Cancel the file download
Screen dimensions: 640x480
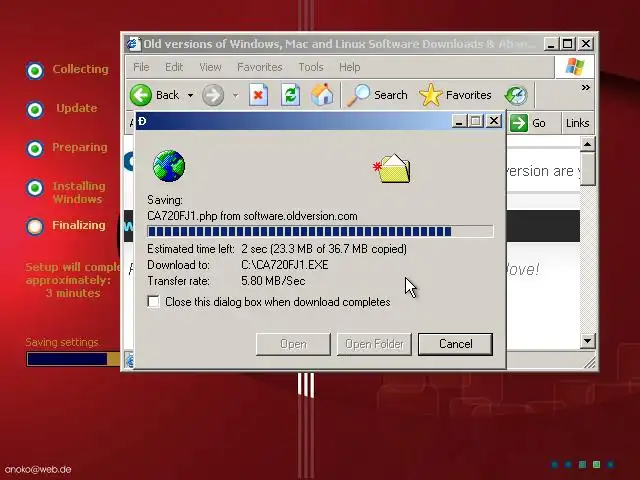456,344
